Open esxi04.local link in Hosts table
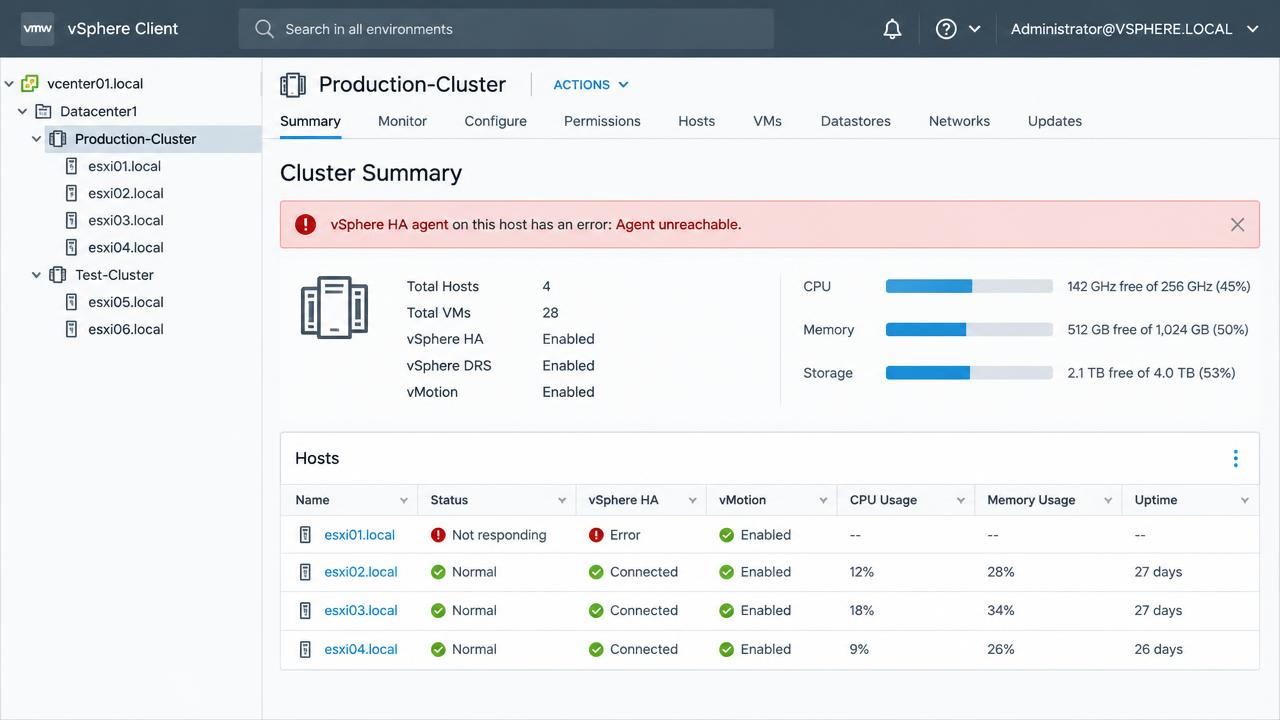 361,649
